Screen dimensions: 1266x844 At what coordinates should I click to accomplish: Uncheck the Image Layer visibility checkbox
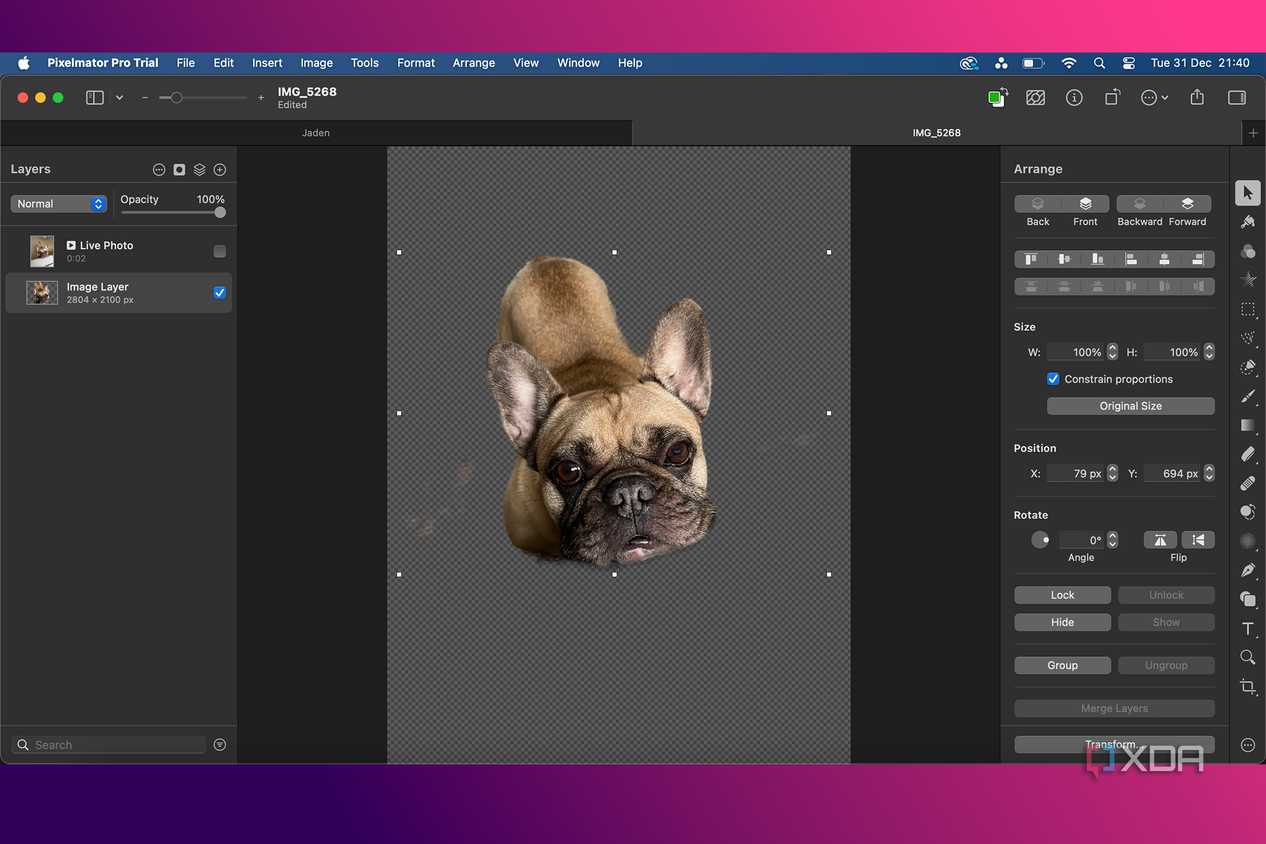point(220,293)
